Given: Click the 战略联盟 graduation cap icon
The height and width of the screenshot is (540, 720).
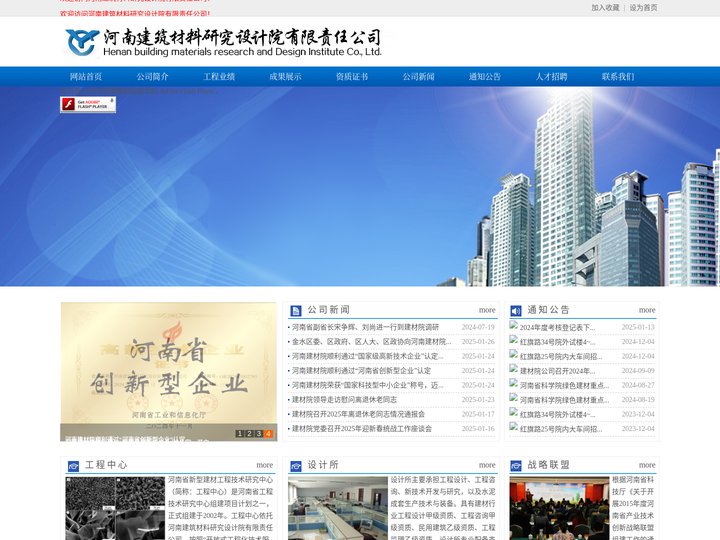Looking at the screenshot, I should (516, 466).
